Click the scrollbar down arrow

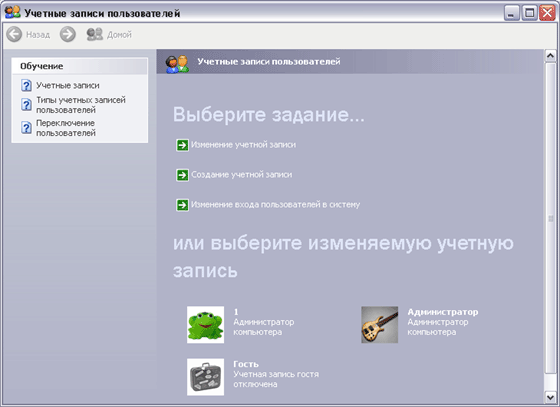point(550,397)
